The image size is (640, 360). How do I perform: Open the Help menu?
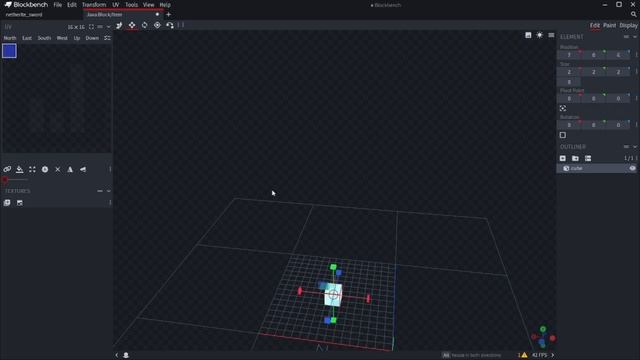[x=165, y=5]
